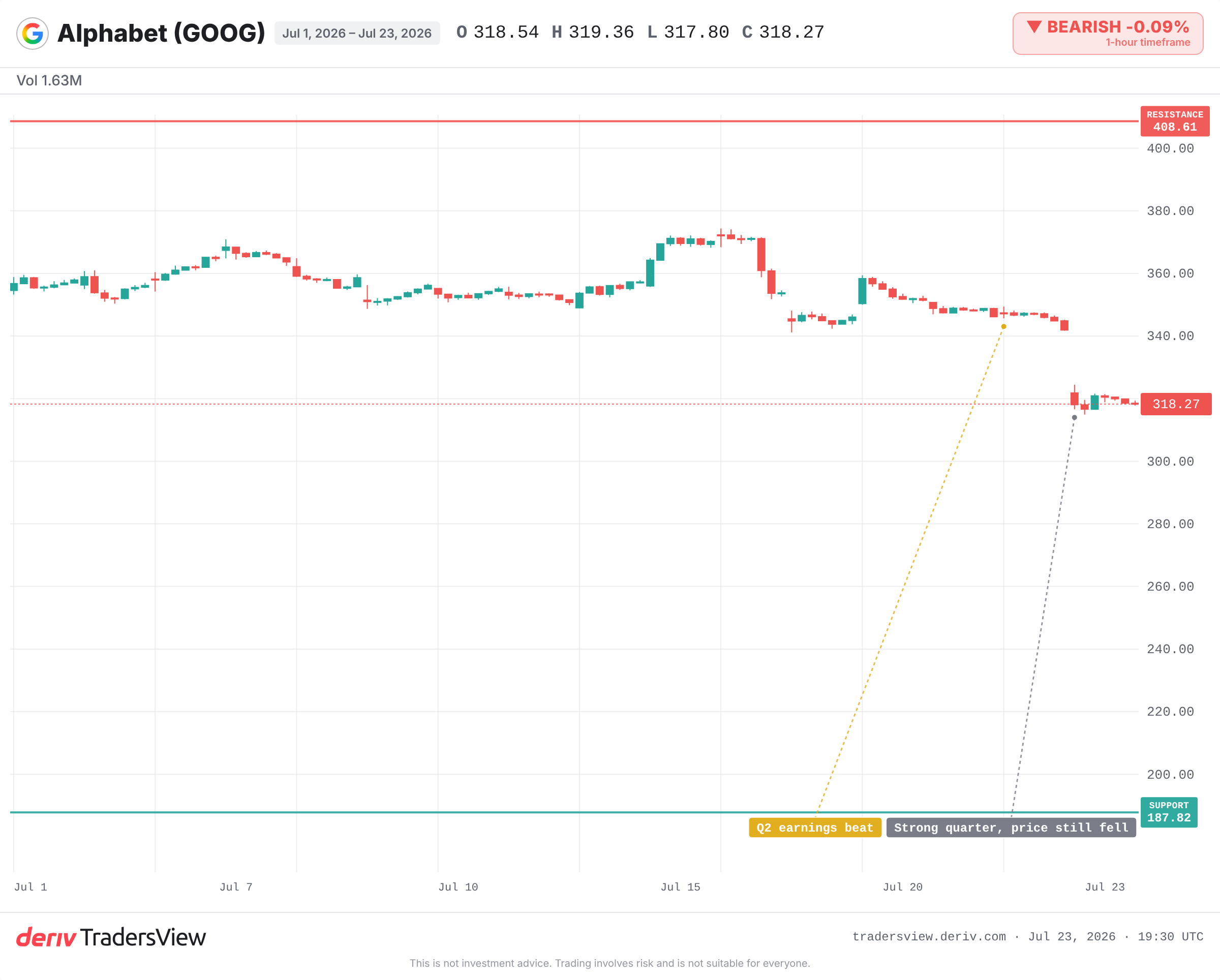Image resolution: width=1220 pixels, height=980 pixels.
Task: Open the BEARISH -0.09% badge
Action: [x=1107, y=34]
